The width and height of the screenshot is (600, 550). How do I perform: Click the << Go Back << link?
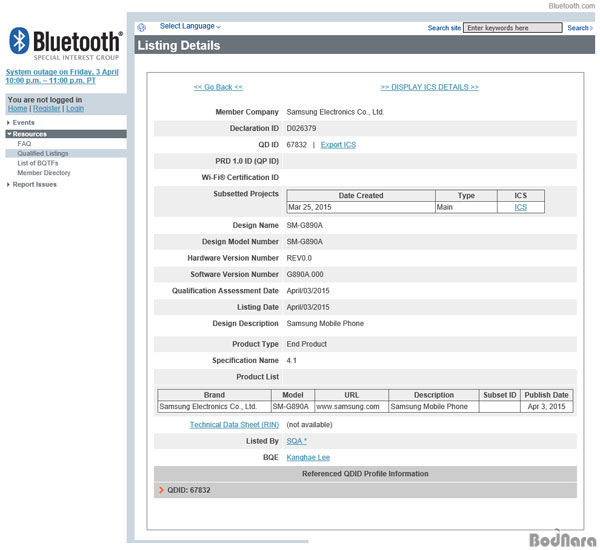218,87
